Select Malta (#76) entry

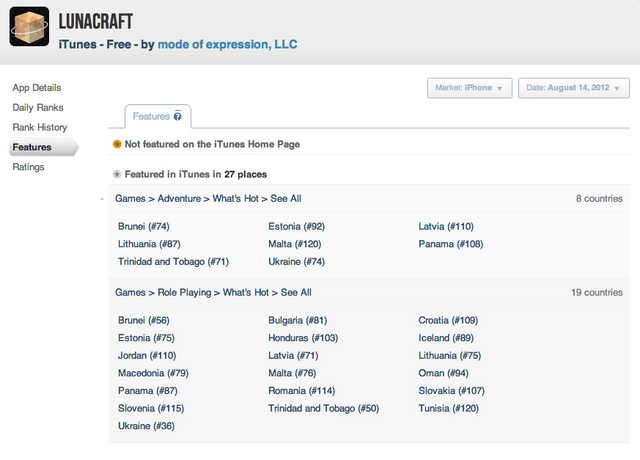(292, 373)
